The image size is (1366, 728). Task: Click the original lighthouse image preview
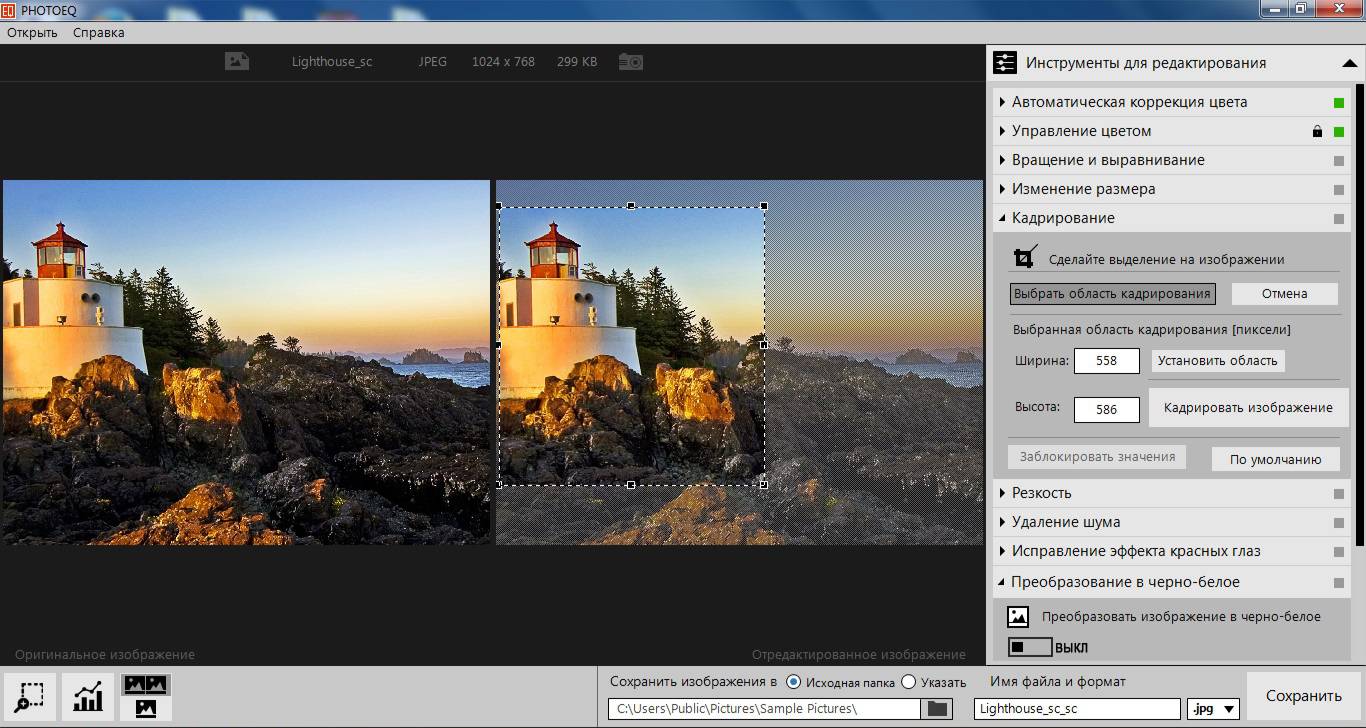[x=246, y=362]
